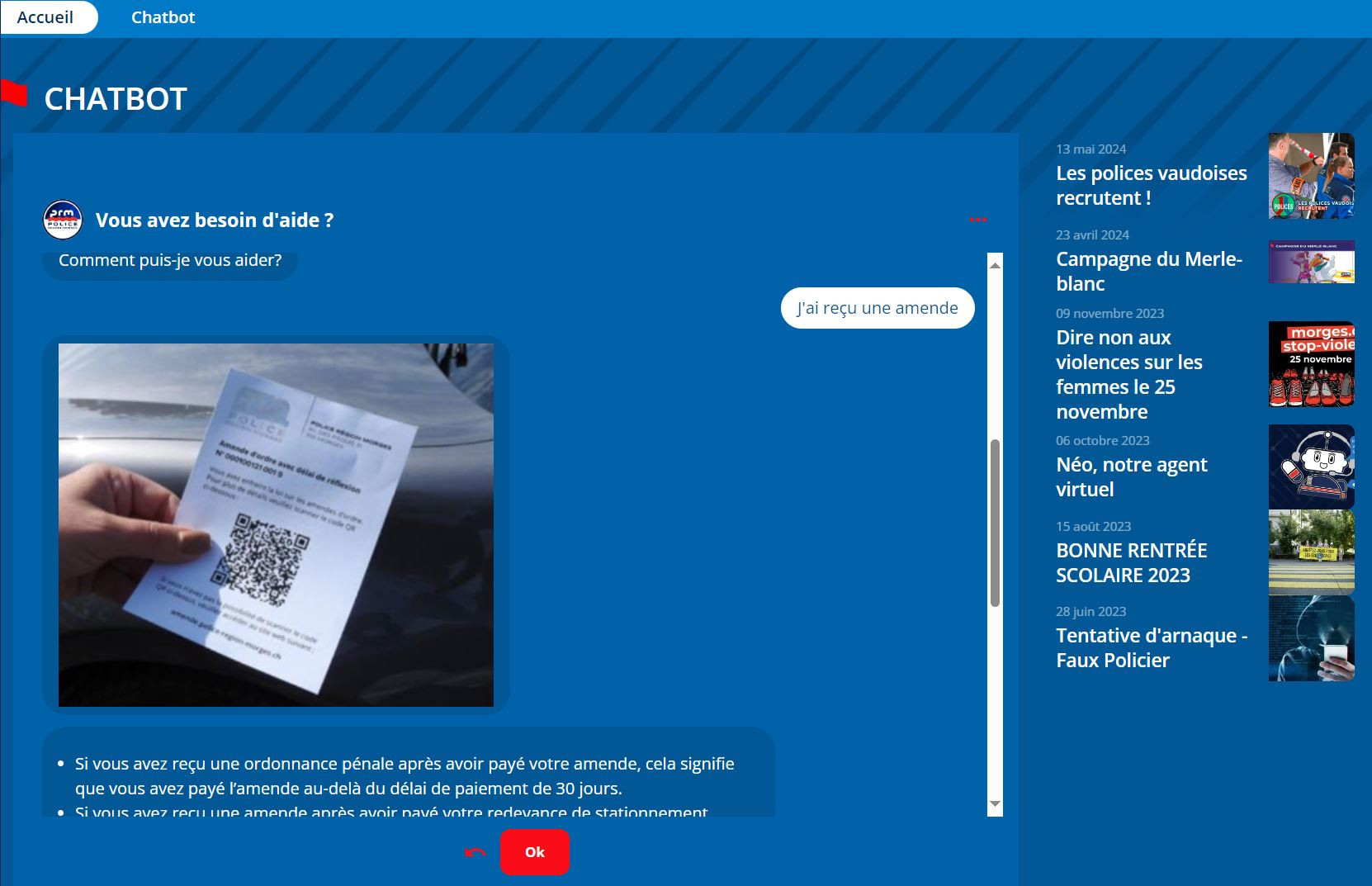
Task: Open the 'BONNE RENTRÉE SCOLAIRE 2023' link
Action: [x=1132, y=562]
